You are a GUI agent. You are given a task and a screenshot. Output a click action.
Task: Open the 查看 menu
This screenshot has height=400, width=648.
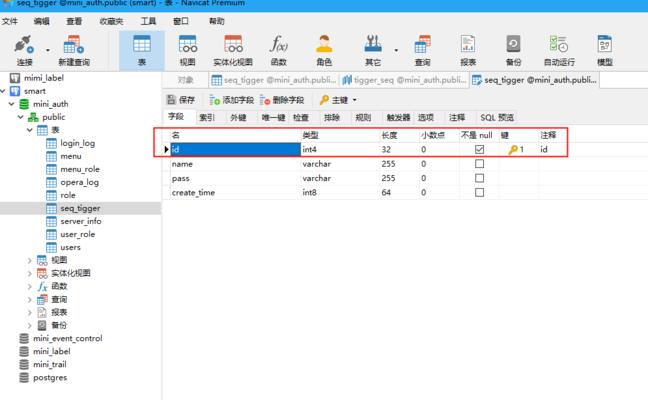coord(74,21)
